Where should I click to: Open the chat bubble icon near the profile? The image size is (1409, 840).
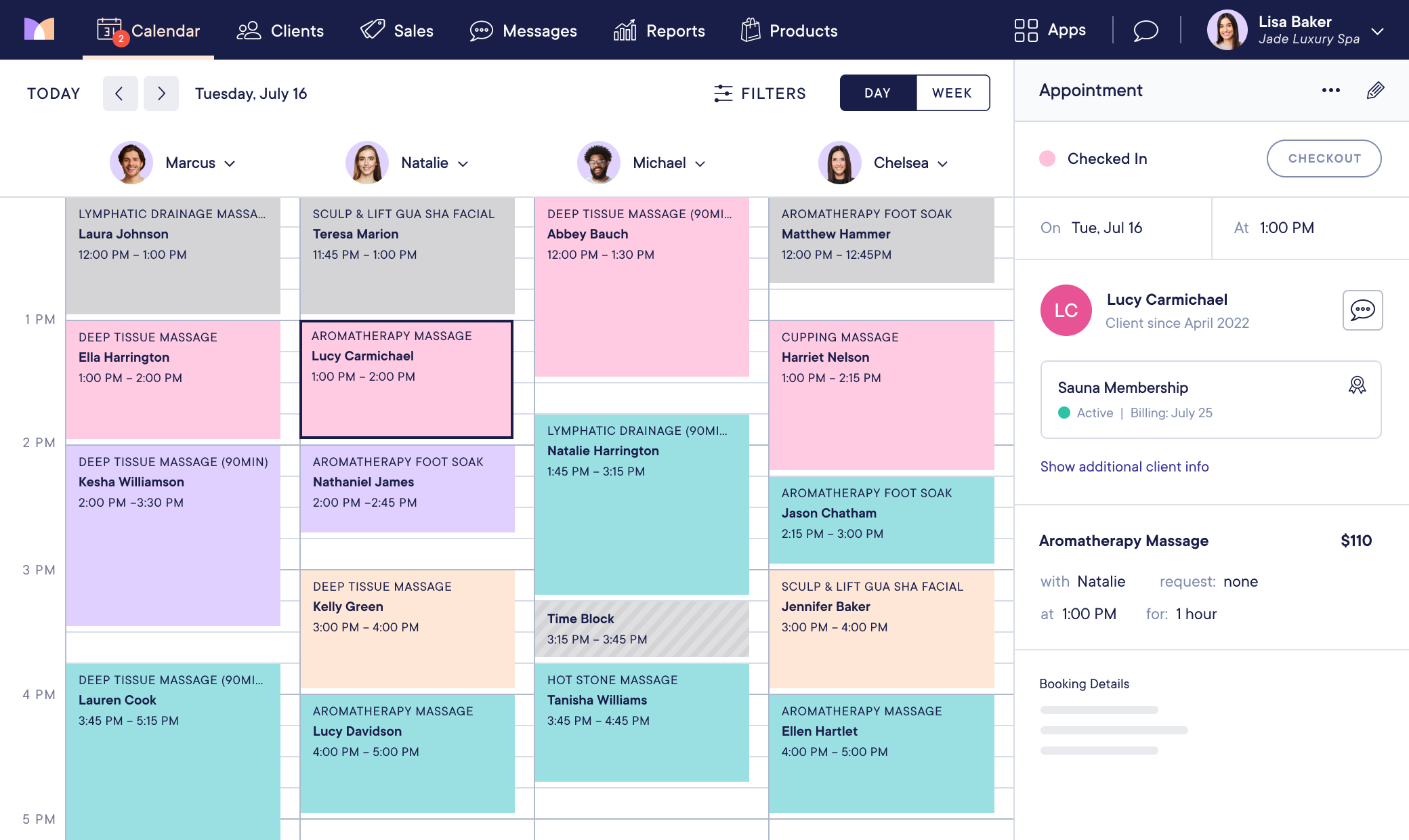1145,30
